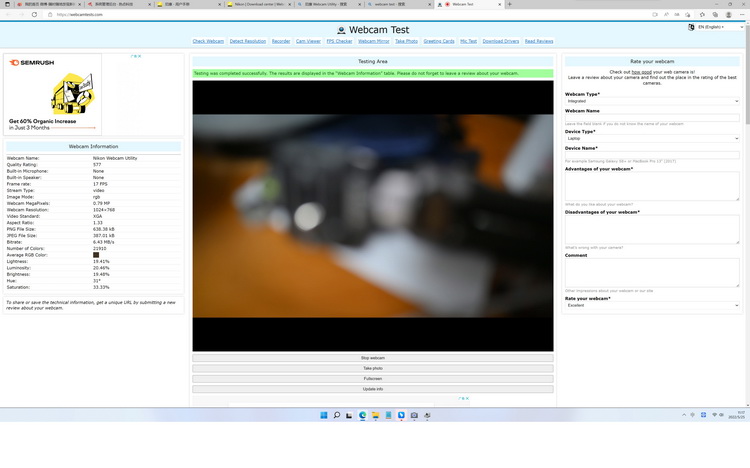Open File Explorer from the taskbar

click(375, 415)
